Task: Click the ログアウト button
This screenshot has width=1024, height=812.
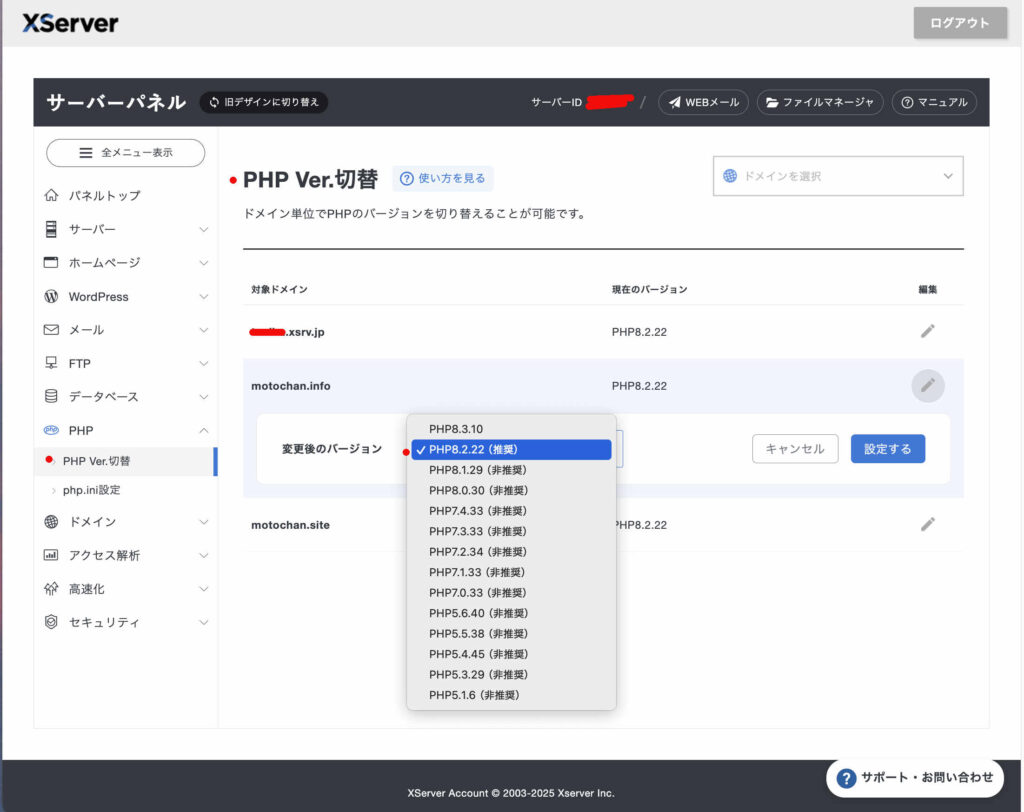Action: 959,23
